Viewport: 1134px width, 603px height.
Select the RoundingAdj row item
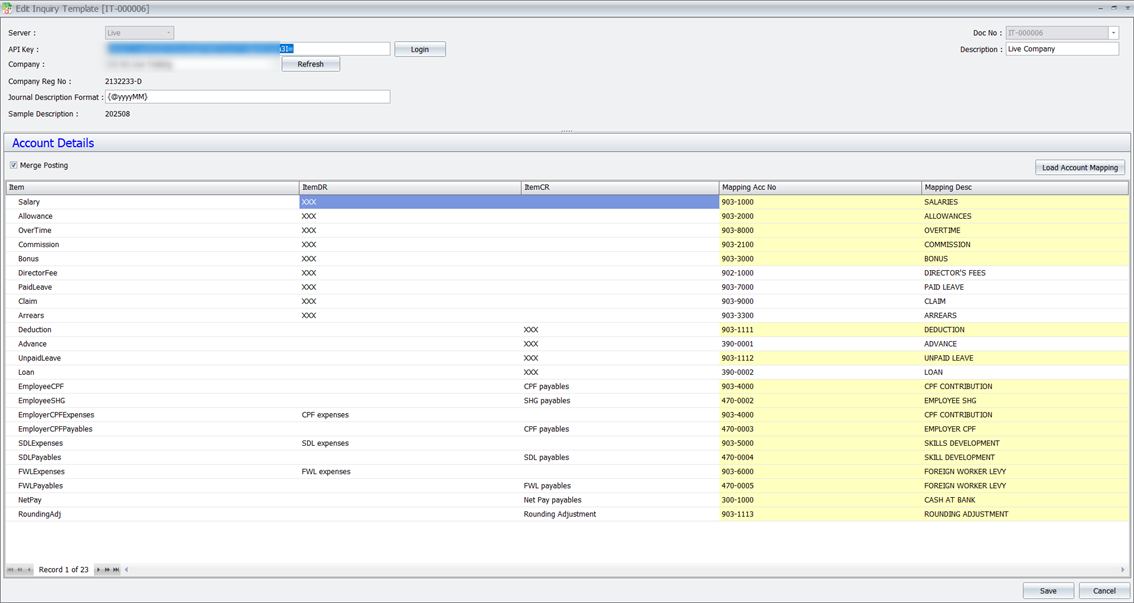pos(153,514)
